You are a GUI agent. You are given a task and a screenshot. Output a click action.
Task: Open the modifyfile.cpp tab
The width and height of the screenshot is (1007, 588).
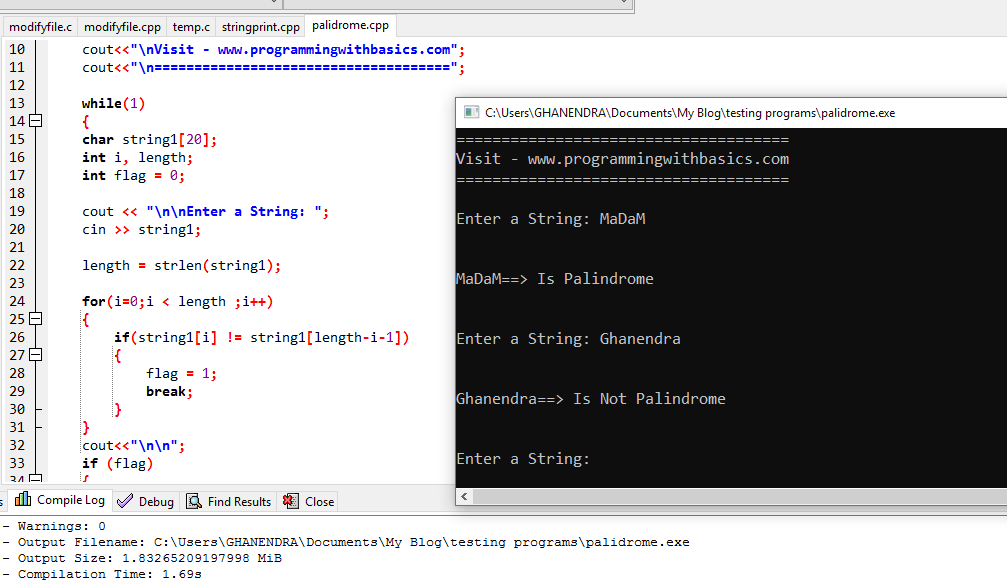pos(121,27)
